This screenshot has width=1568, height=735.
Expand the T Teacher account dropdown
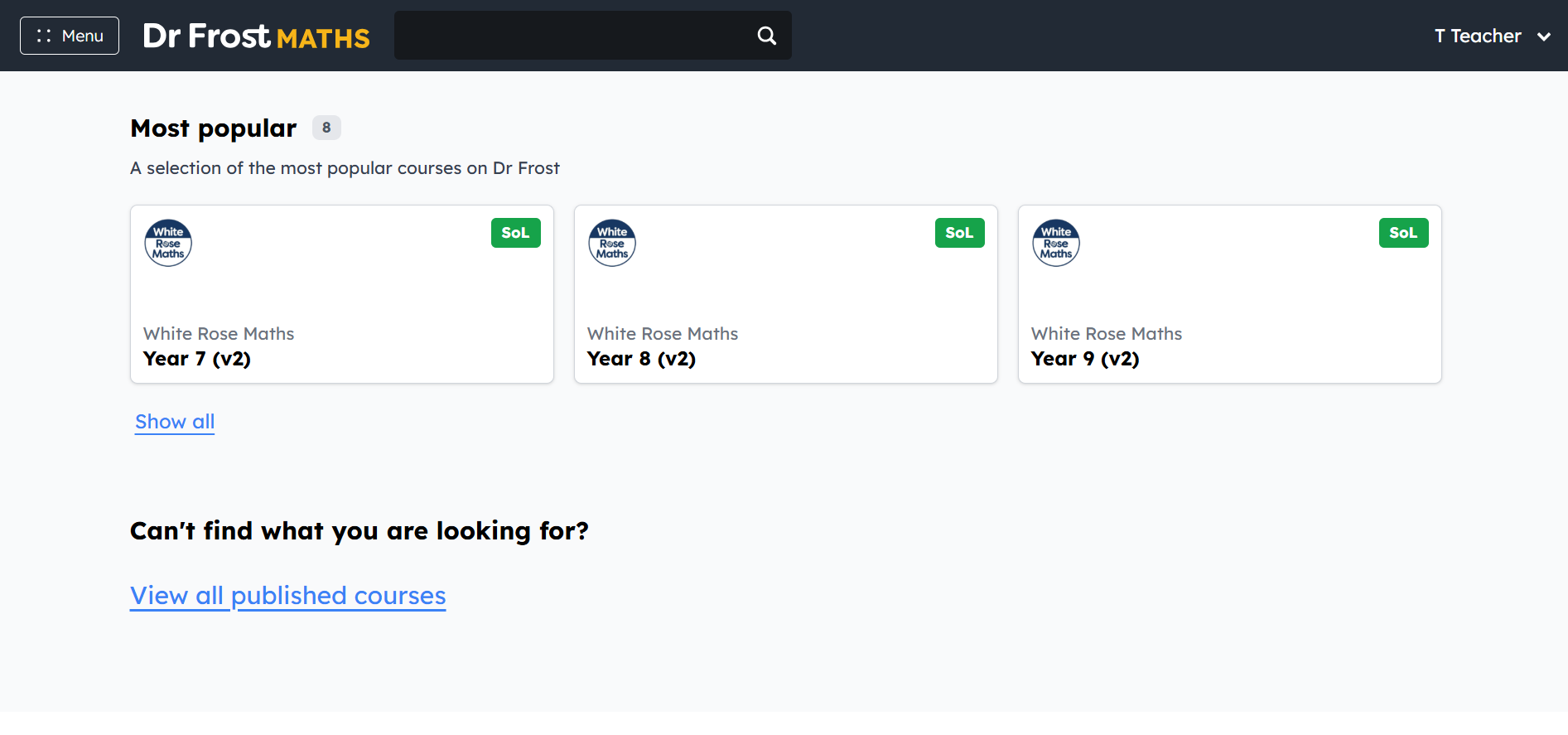pyautogui.click(x=1493, y=36)
